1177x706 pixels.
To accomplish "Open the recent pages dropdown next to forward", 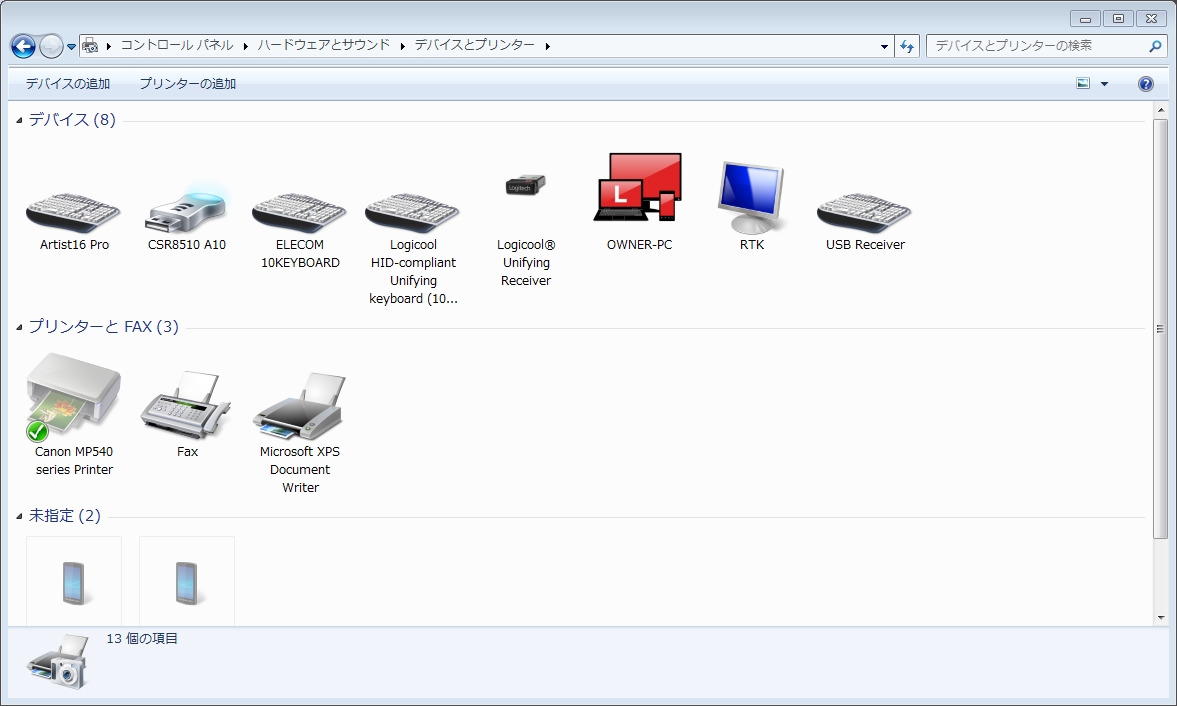I will (71, 47).
